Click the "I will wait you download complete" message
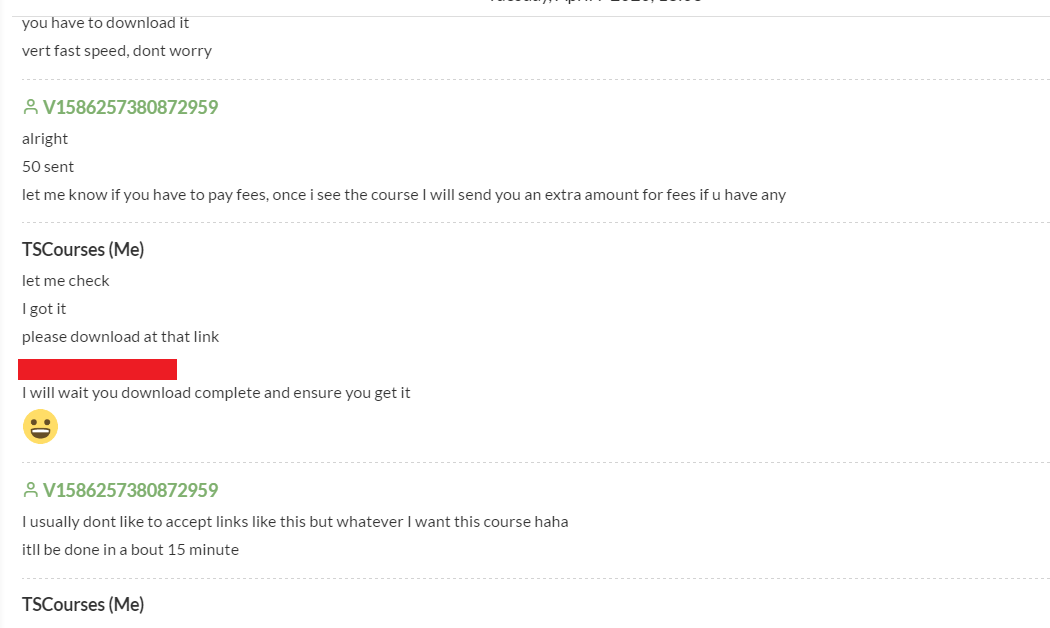 point(216,392)
